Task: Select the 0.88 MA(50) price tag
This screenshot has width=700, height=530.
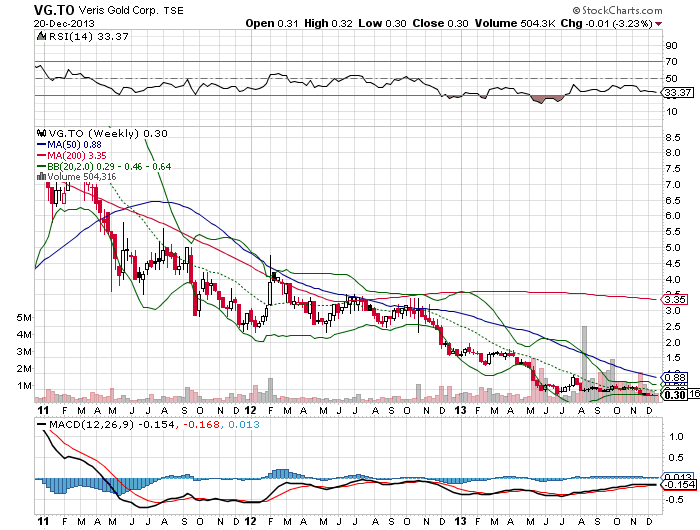Action: coord(673,377)
